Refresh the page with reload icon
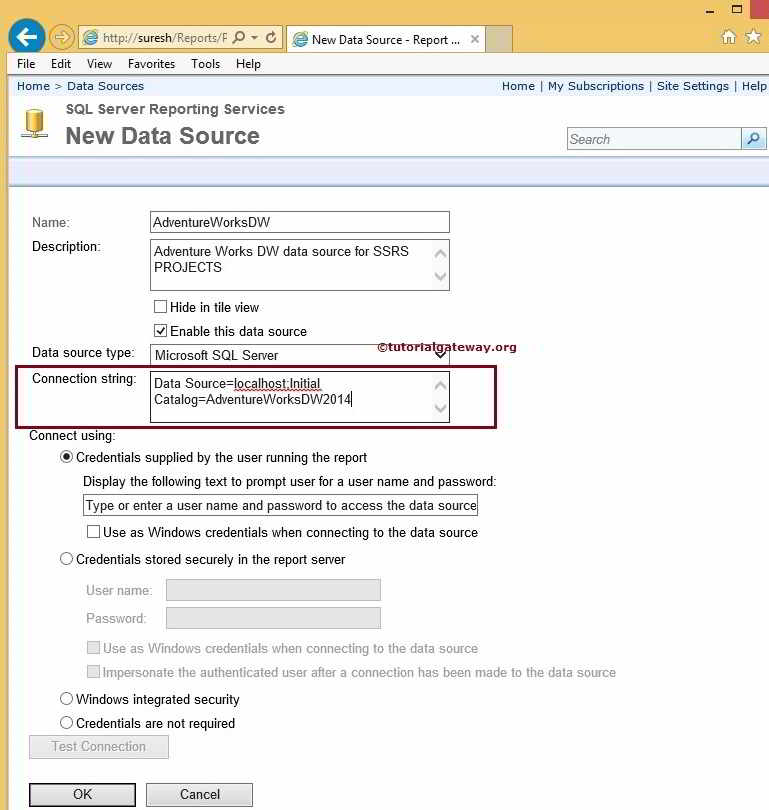 pos(271,38)
